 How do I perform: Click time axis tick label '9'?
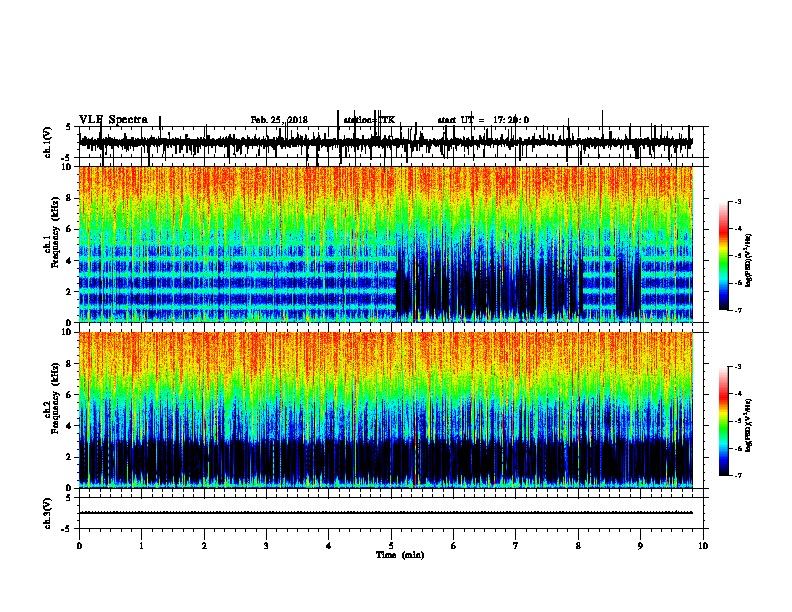click(x=640, y=545)
